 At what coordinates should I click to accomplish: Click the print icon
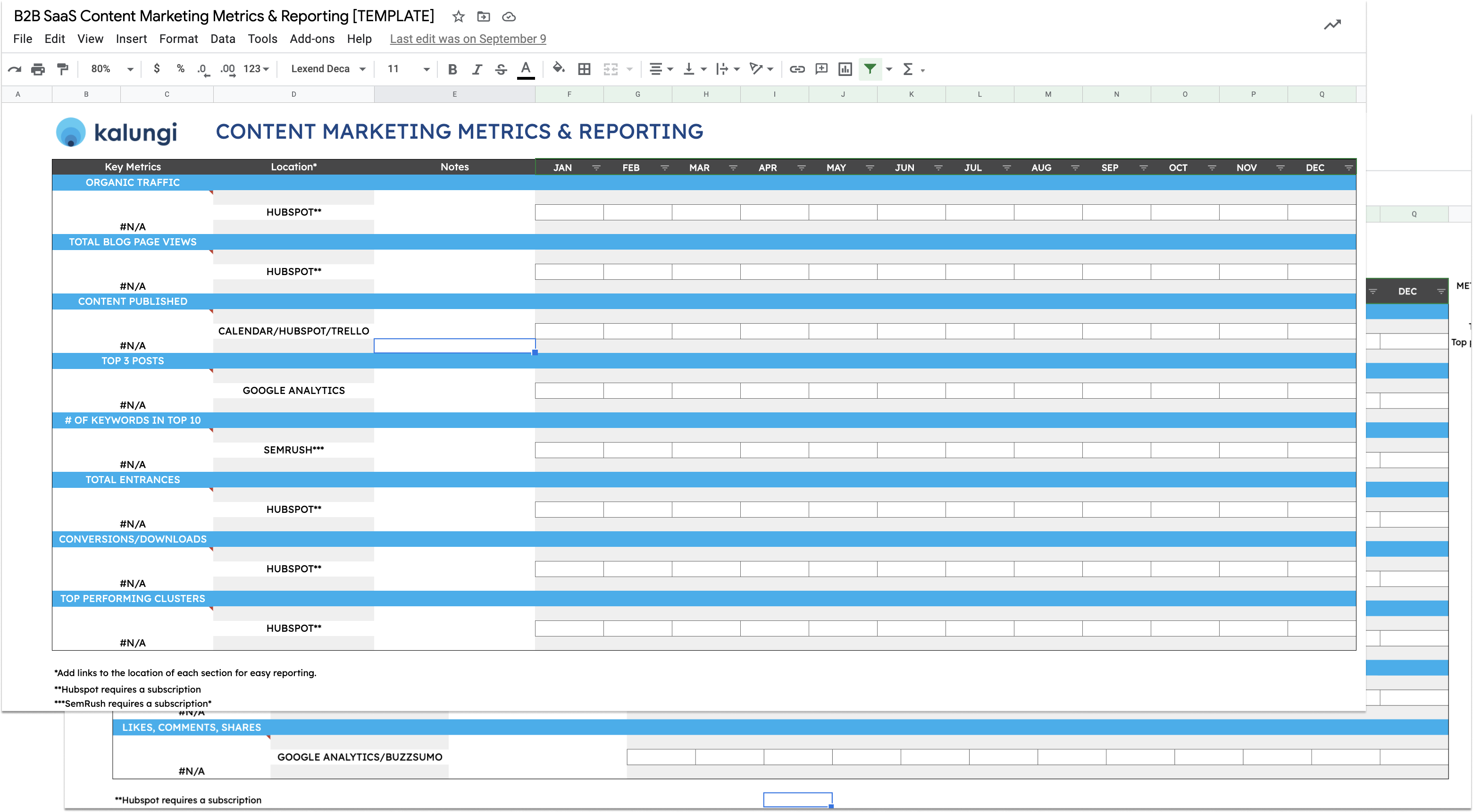(38, 69)
